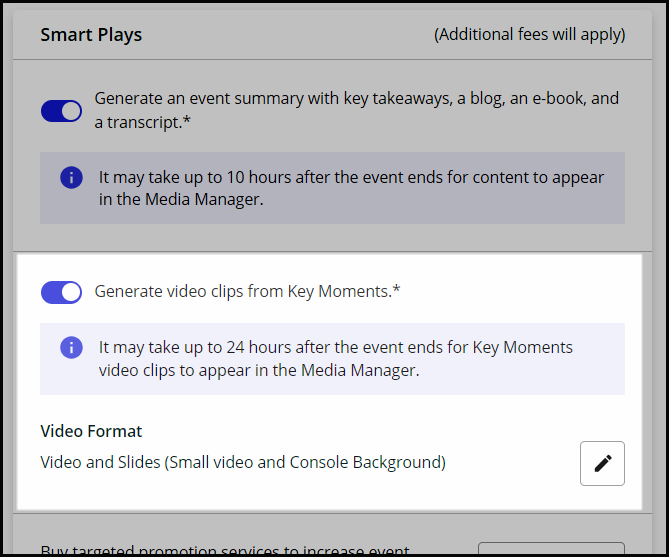Click the asterisk after "Key Moments." label
669x557 pixels.
396,291
